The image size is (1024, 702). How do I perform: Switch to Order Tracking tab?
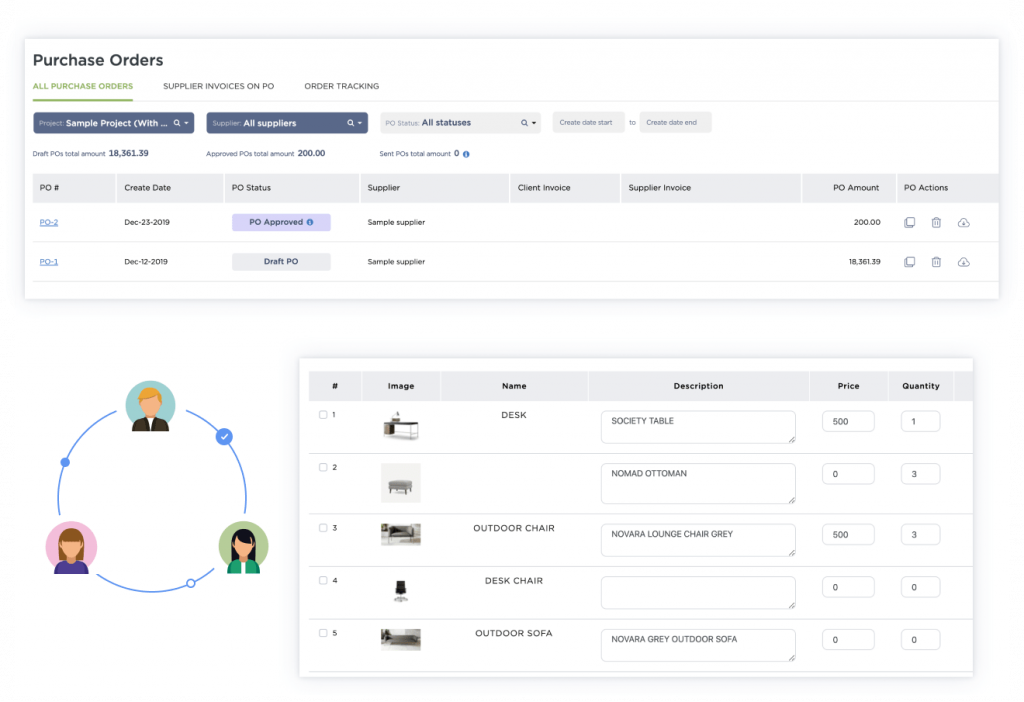click(342, 86)
